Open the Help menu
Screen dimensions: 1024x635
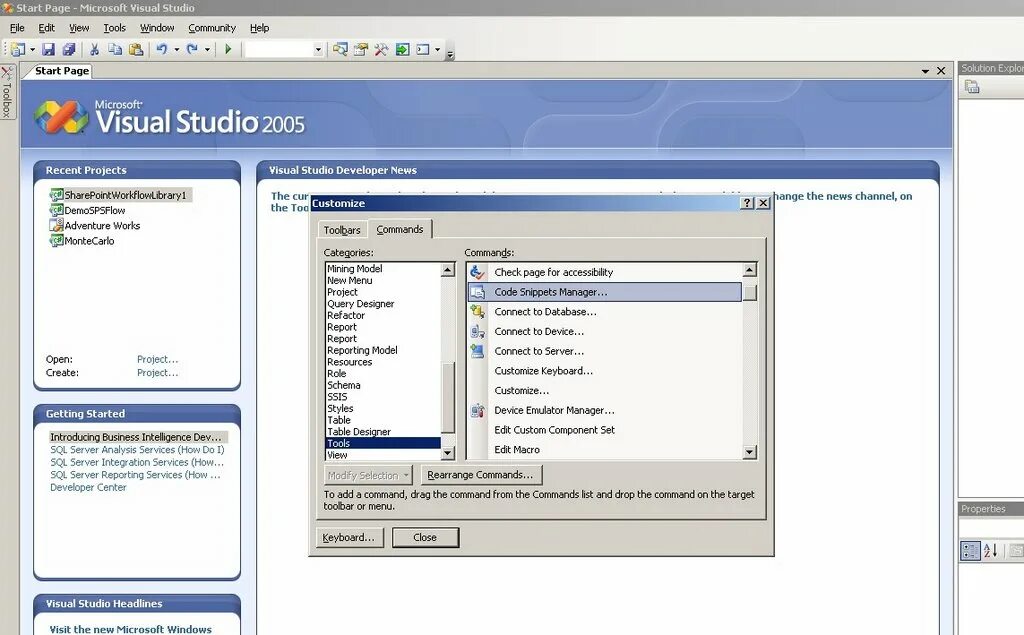pyautogui.click(x=259, y=28)
